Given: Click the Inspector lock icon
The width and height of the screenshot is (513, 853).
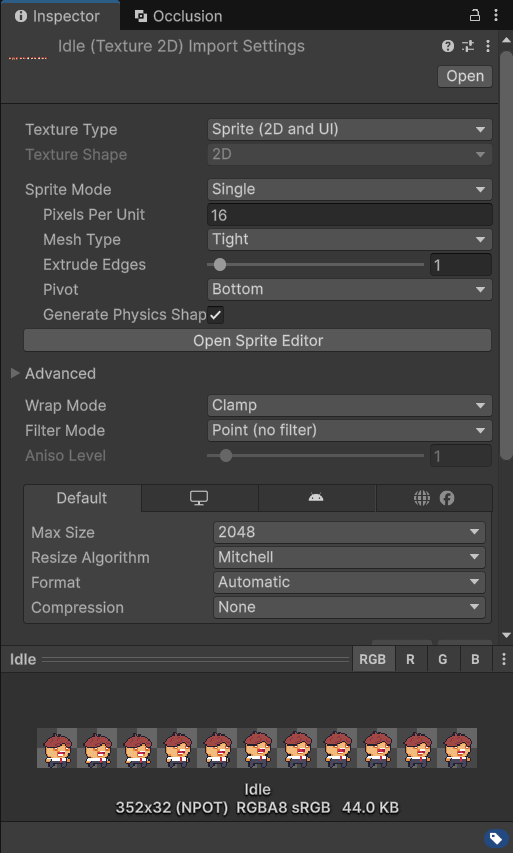Looking at the screenshot, I should (474, 15).
